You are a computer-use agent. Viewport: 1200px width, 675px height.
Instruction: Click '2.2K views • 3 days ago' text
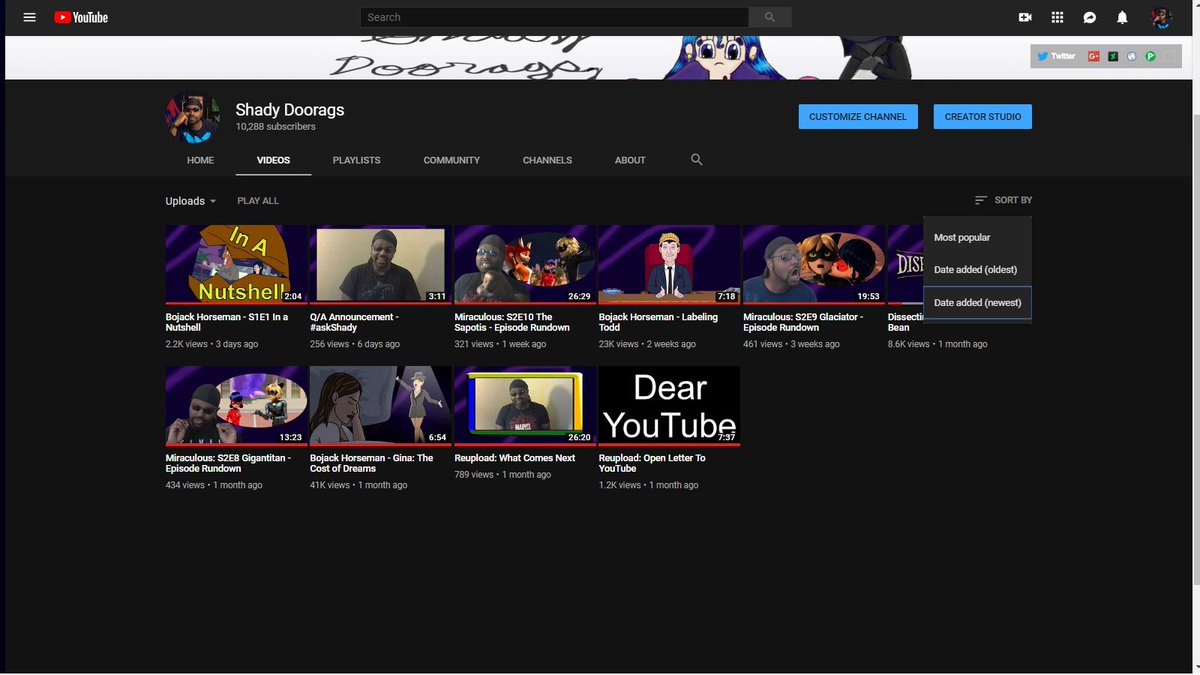[x=212, y=344]
